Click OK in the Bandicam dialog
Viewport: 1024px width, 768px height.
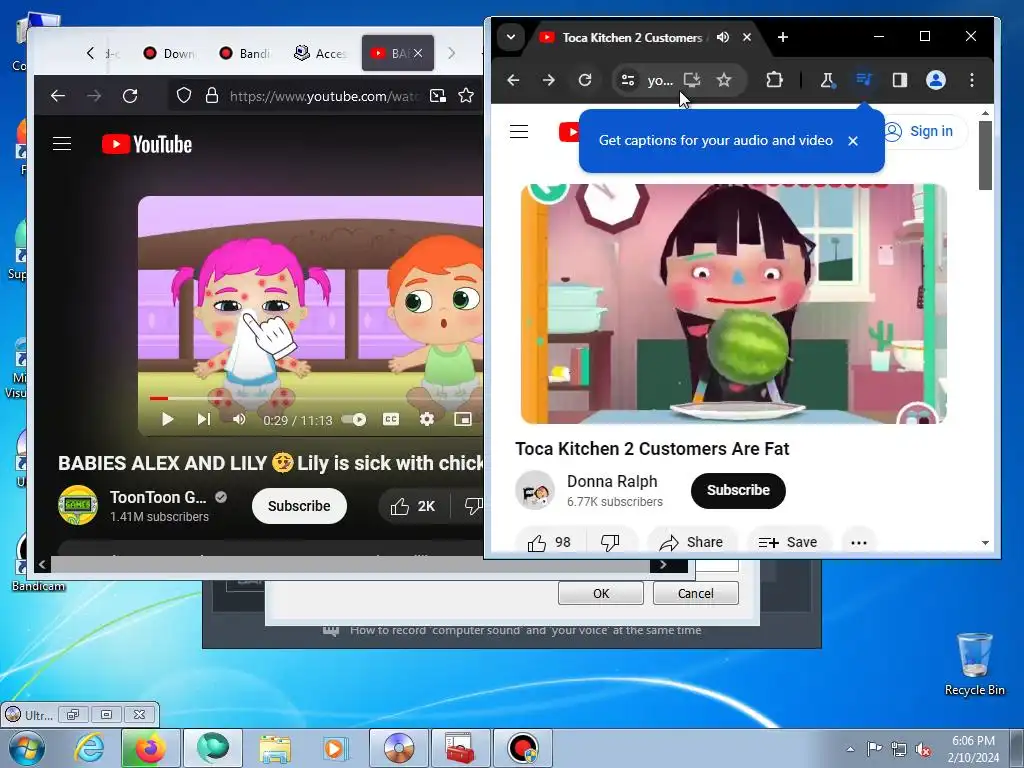[x=601, y=593]
